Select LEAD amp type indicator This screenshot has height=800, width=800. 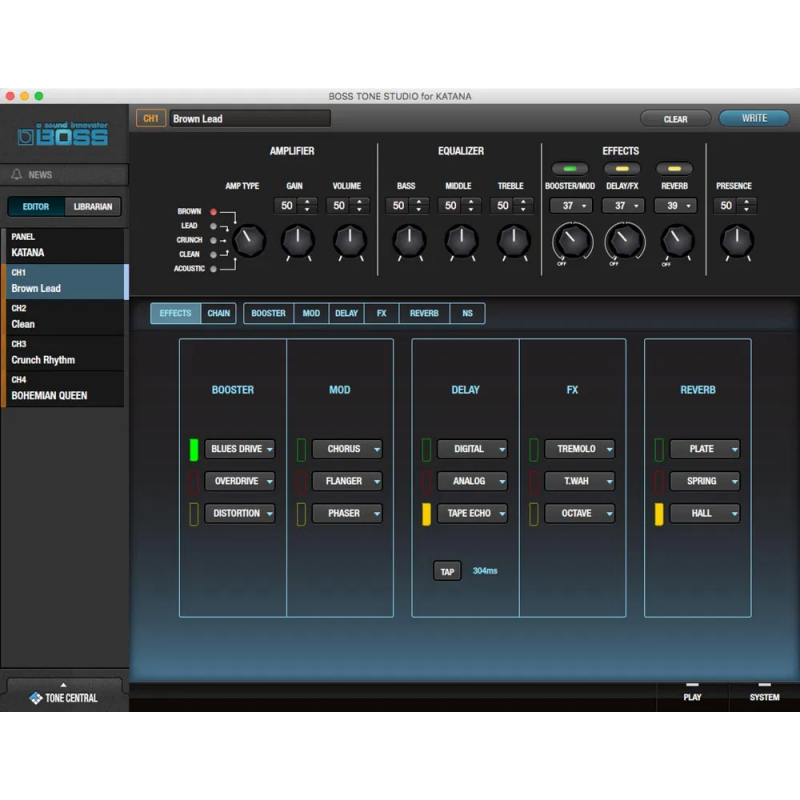tap(213, 226)
